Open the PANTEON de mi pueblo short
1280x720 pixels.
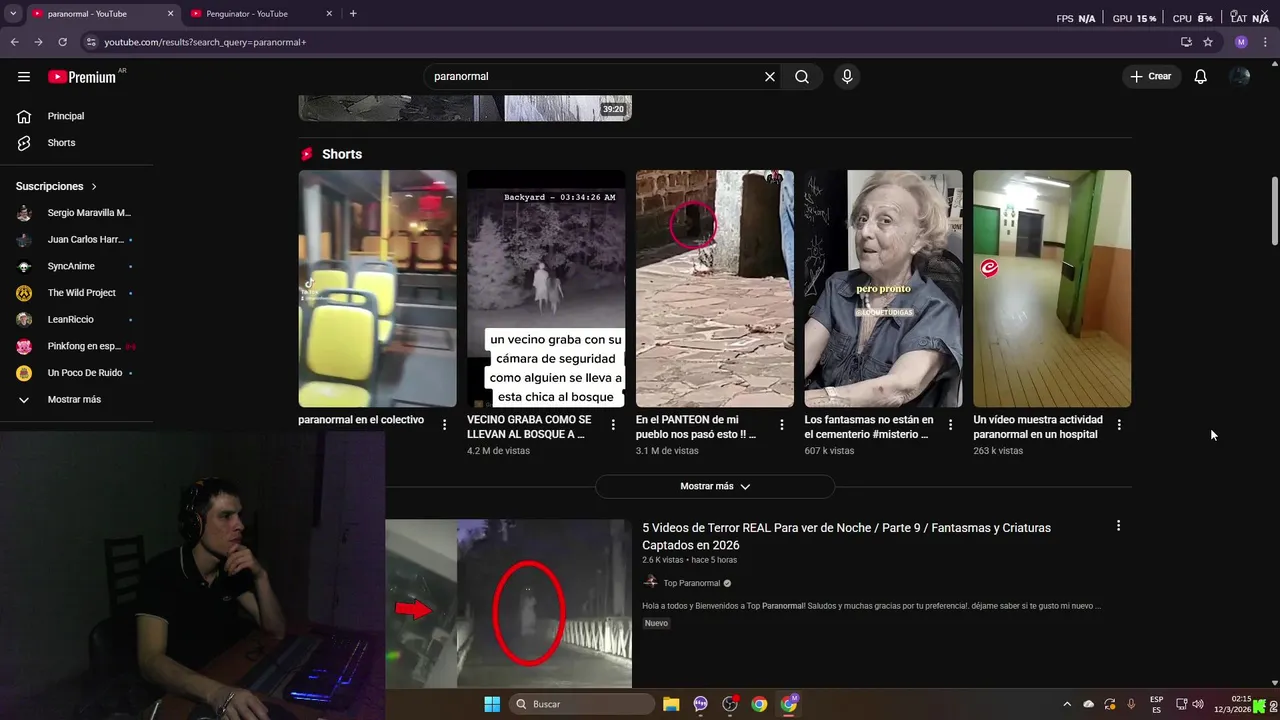[x=715, y=289]
